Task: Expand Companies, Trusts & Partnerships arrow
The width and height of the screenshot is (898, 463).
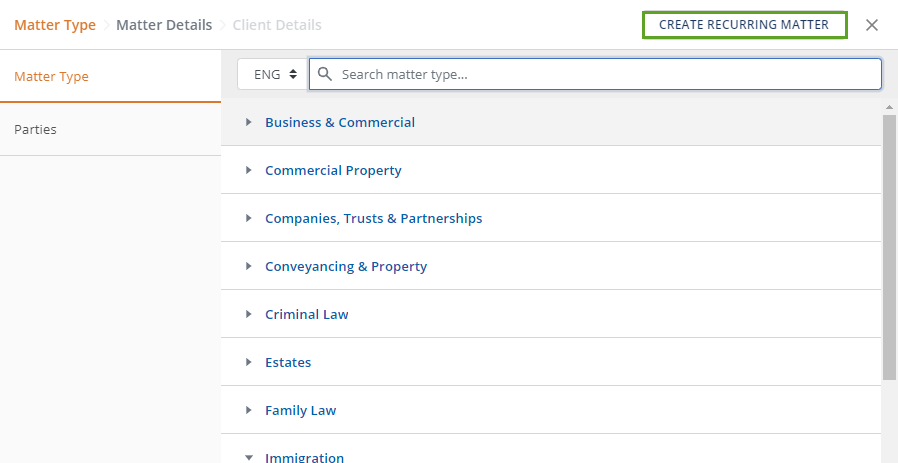Action: tap(249, 218)
